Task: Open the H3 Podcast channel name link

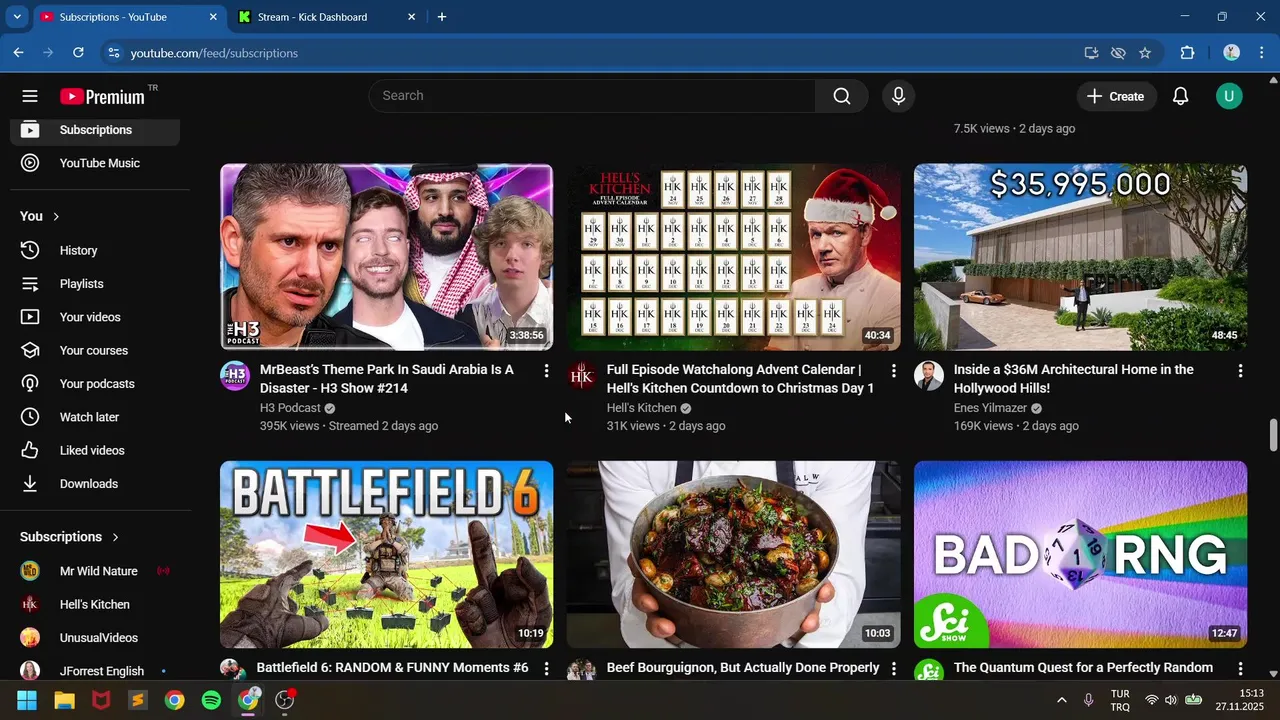Action: [x=290, y=408]
